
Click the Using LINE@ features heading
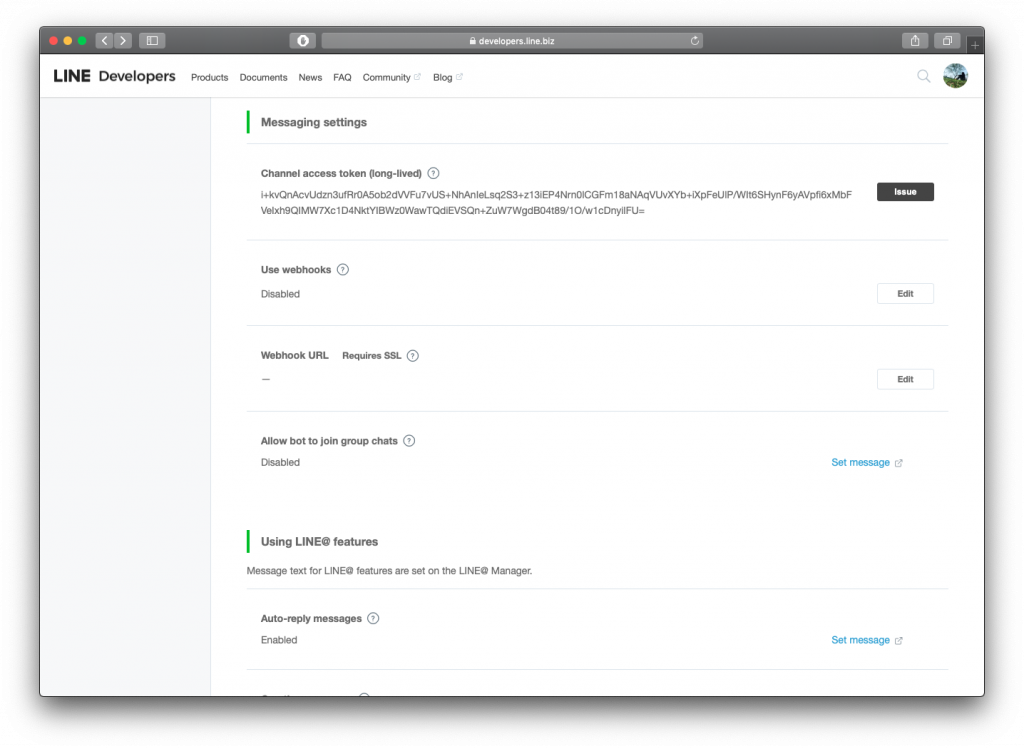click(319, 541)
